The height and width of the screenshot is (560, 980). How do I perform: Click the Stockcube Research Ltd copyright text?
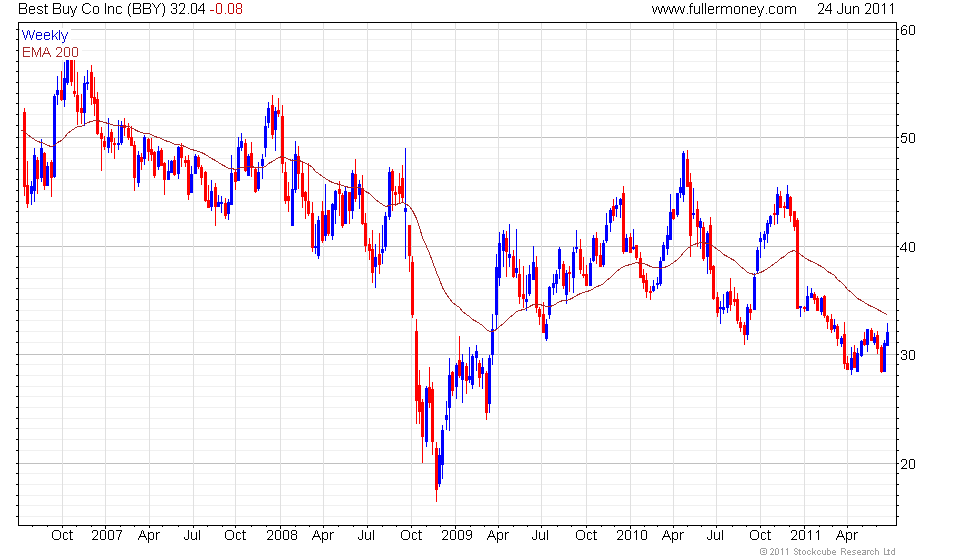(x=828, y=552)
